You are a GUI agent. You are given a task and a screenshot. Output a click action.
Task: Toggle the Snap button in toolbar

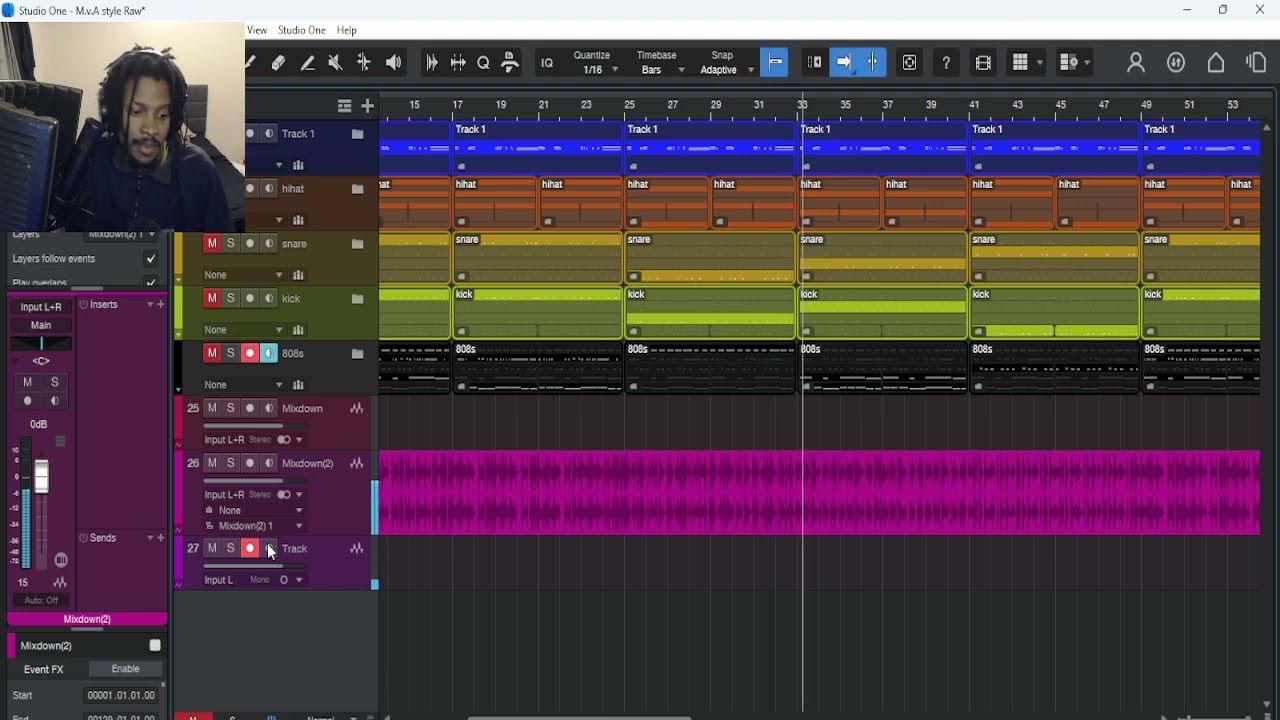pos(775,62)
